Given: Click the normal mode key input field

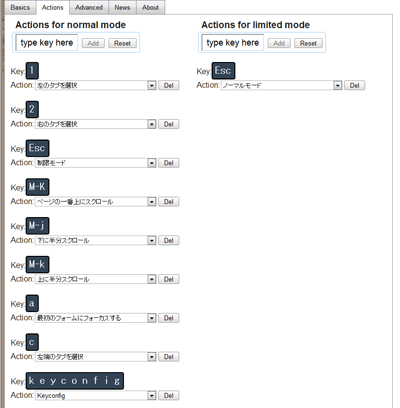Looking at the screenshot, I should click(47, 43).
